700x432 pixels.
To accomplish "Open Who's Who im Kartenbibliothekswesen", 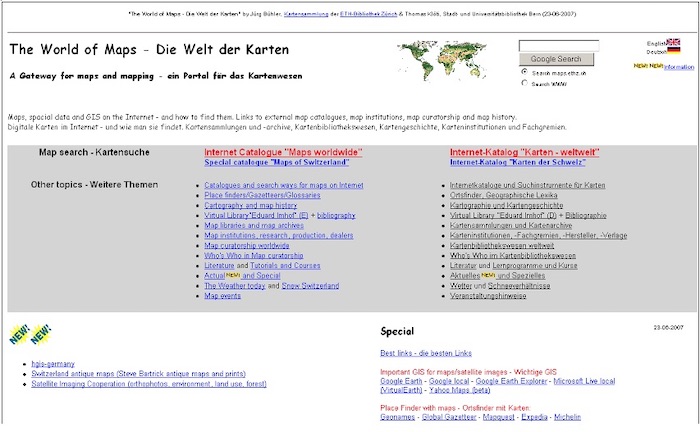I will pos(513,256).
